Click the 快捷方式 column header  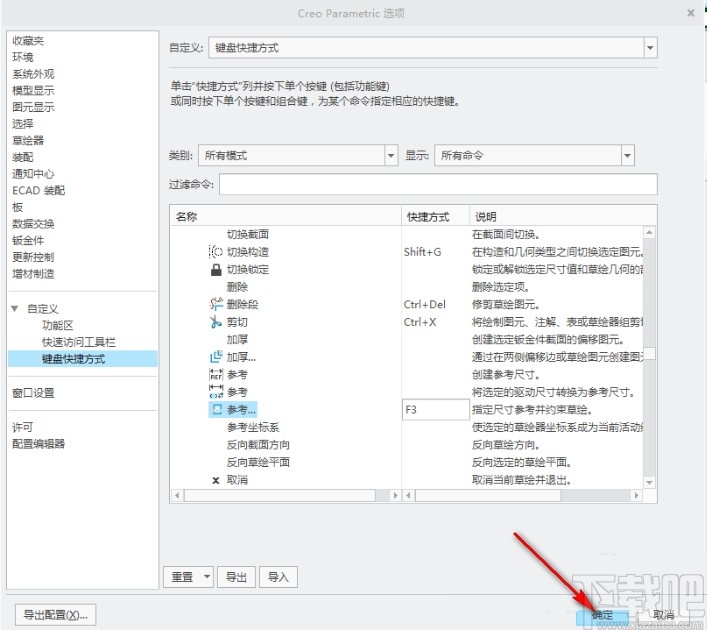[436, 217]
